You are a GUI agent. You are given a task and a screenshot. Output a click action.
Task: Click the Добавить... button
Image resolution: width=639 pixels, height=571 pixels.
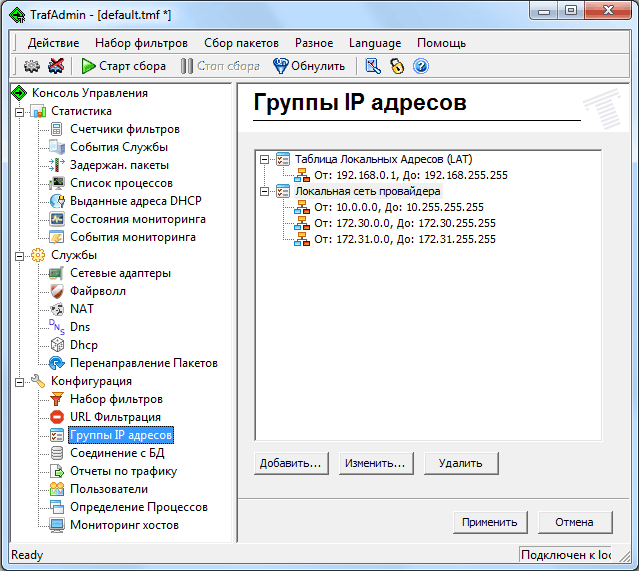tap(291, 463)
